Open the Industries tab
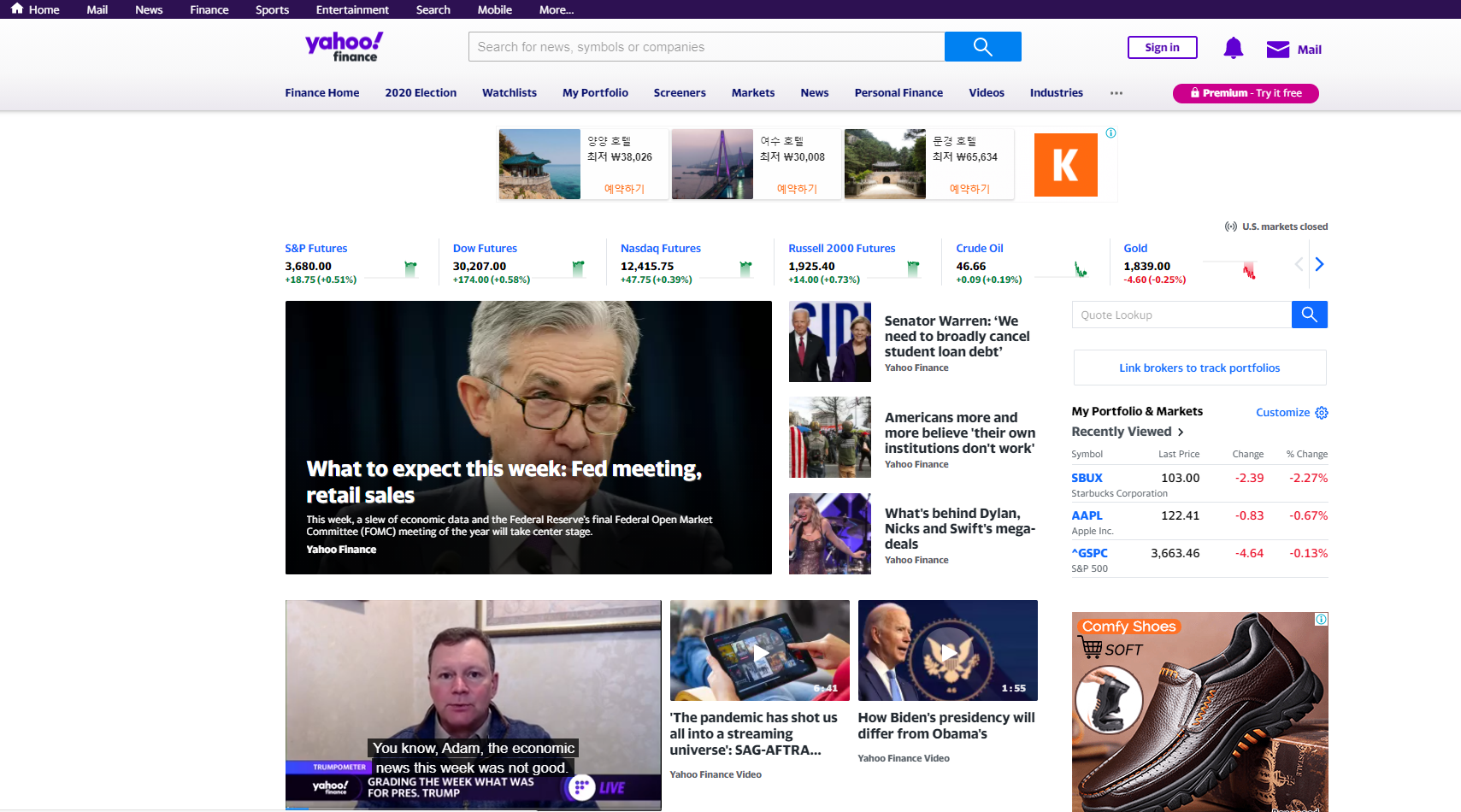This screenshot has width=1461, height=812. pyautogui.click(x=1057, y=93)
